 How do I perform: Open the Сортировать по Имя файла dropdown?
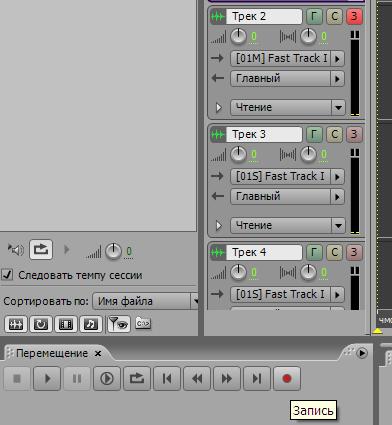(x=145, y=301)
